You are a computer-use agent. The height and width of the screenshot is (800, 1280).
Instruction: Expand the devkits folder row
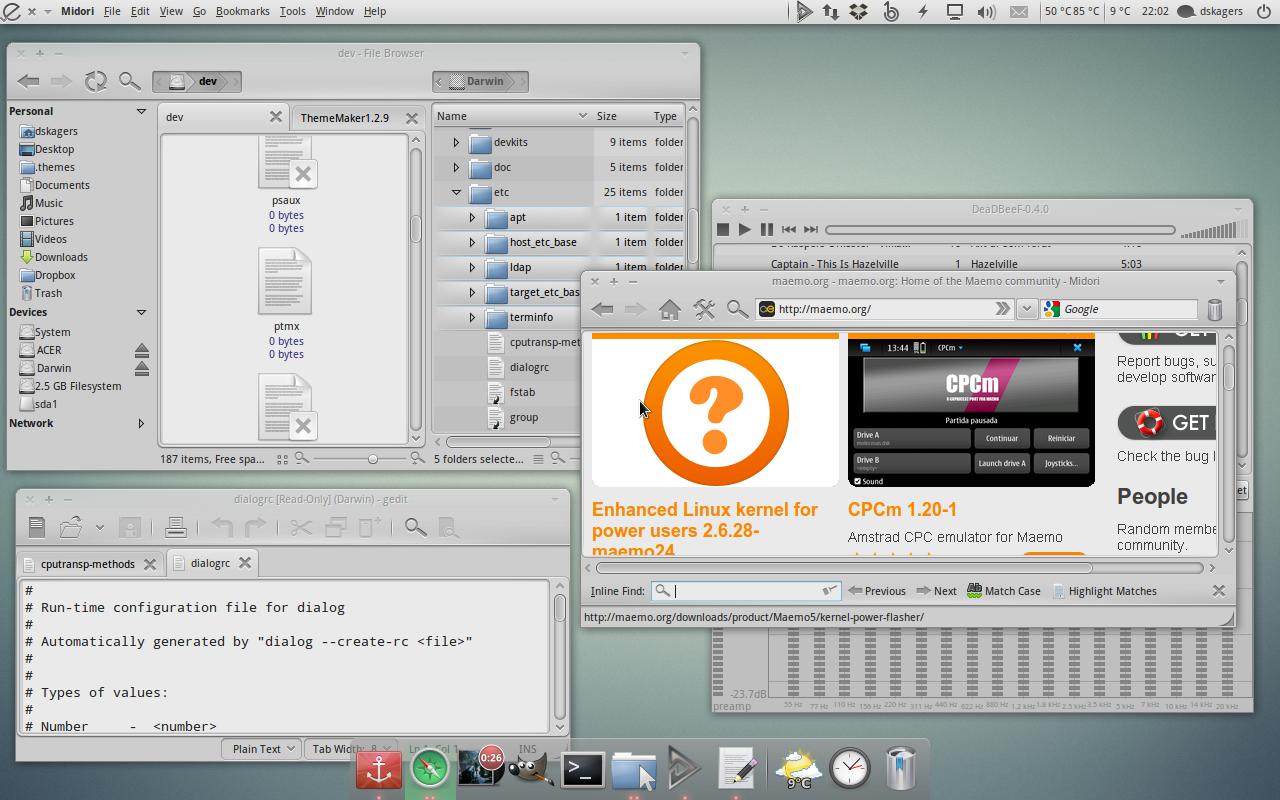click(456, 142)
